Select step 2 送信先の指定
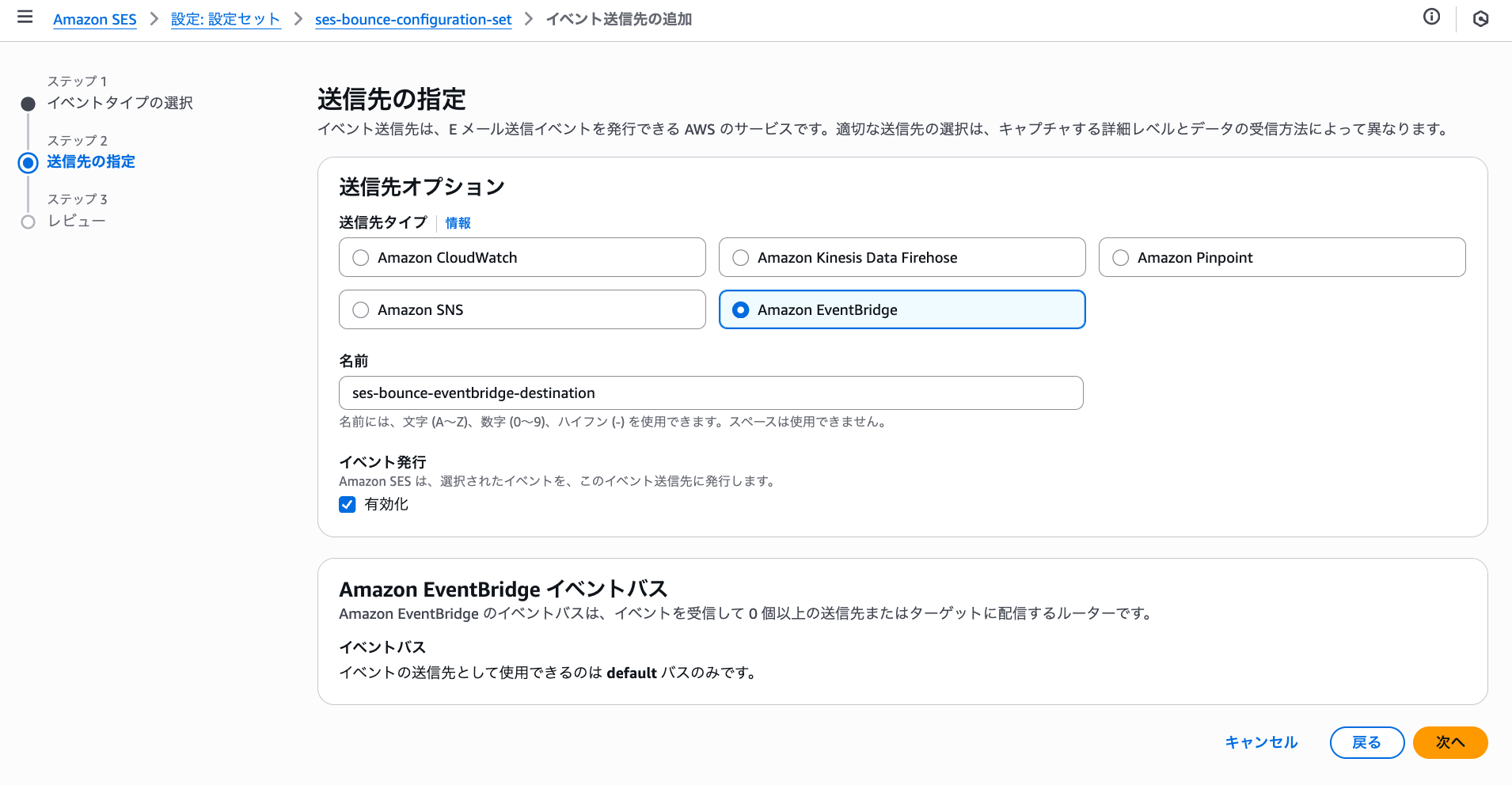 pos(91,161)
